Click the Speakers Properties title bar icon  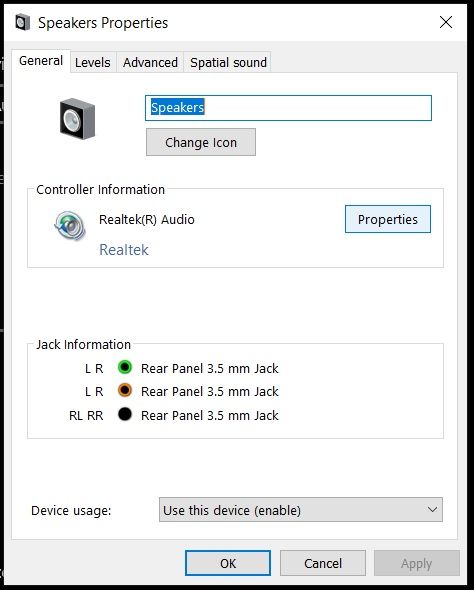click(x=22, y=22)
